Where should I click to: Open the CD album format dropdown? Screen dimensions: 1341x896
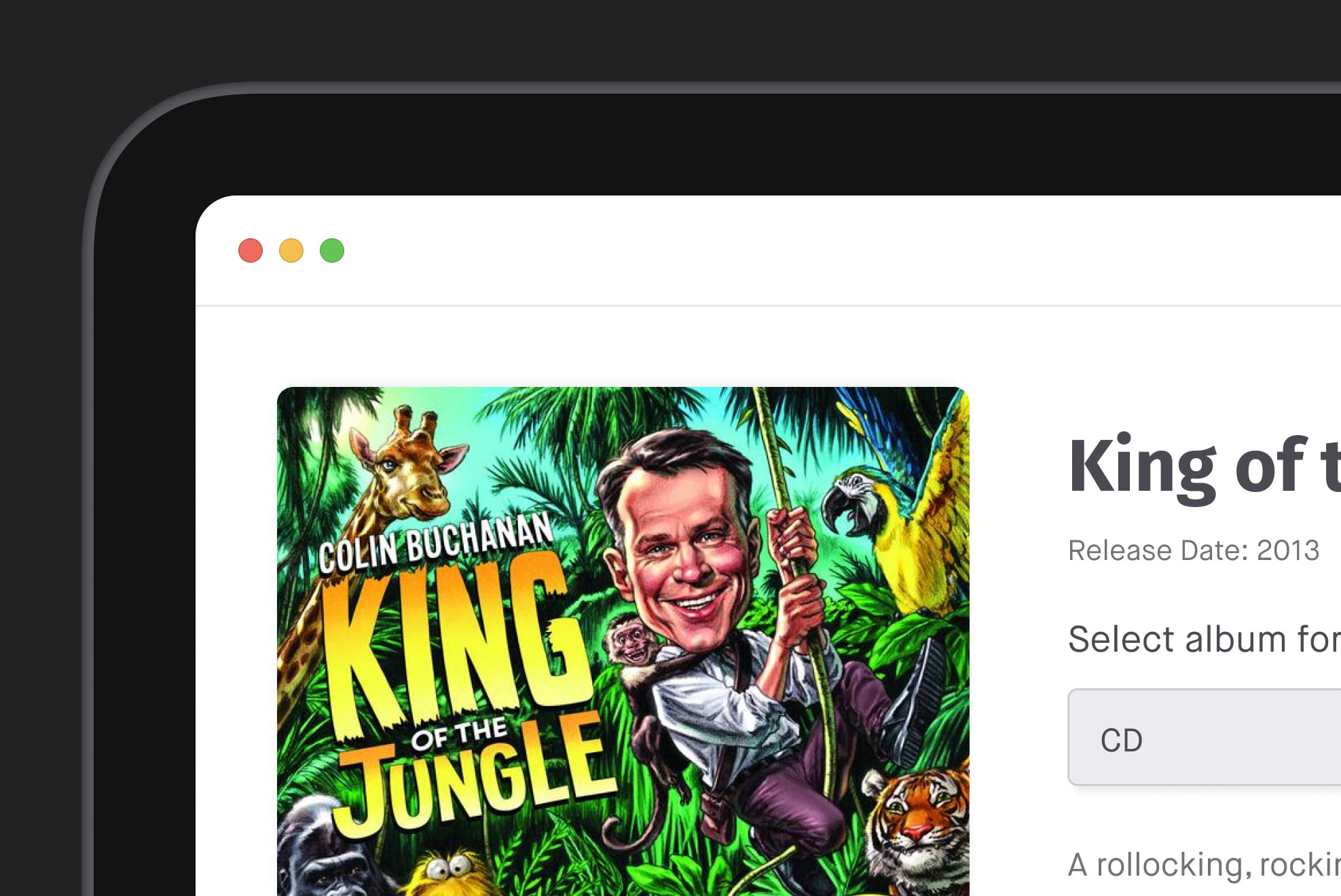click(x=1205, y=738)
